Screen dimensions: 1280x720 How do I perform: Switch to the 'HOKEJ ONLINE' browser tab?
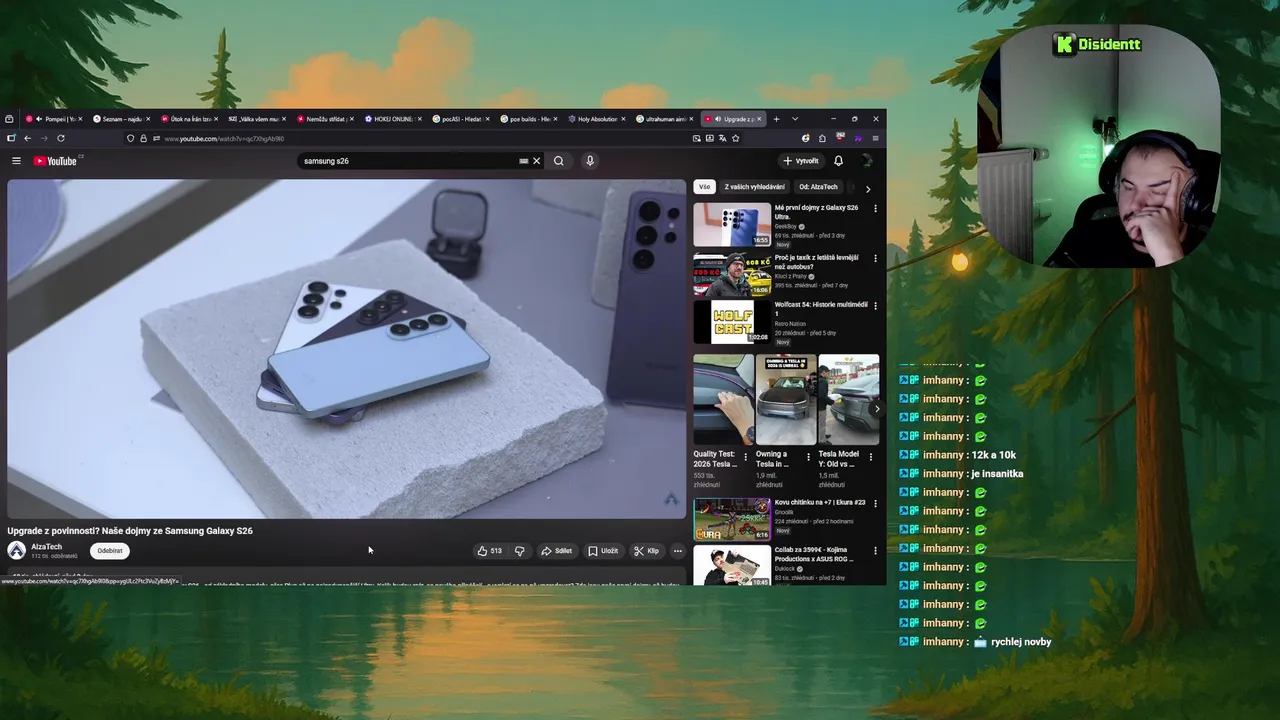click(391, 119)
